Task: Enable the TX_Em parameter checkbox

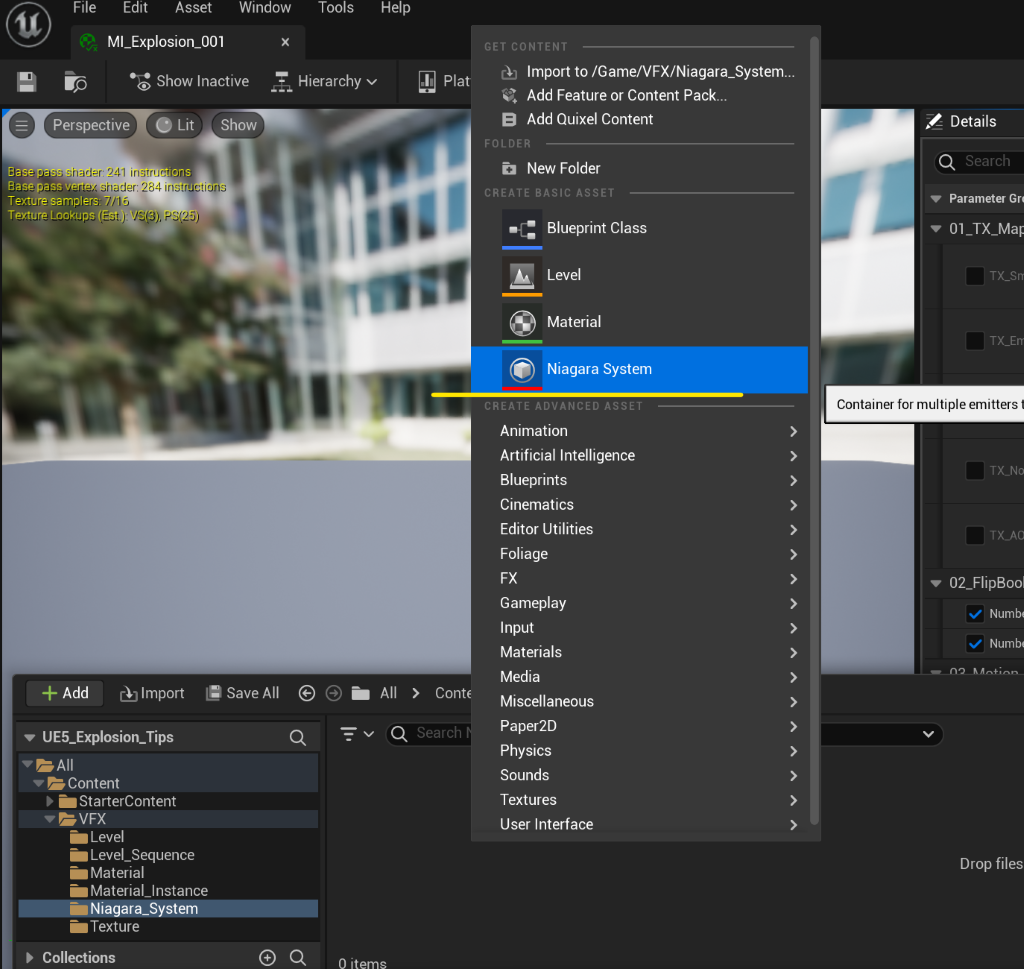Action: pyautogui.click(x=975, y=340)
